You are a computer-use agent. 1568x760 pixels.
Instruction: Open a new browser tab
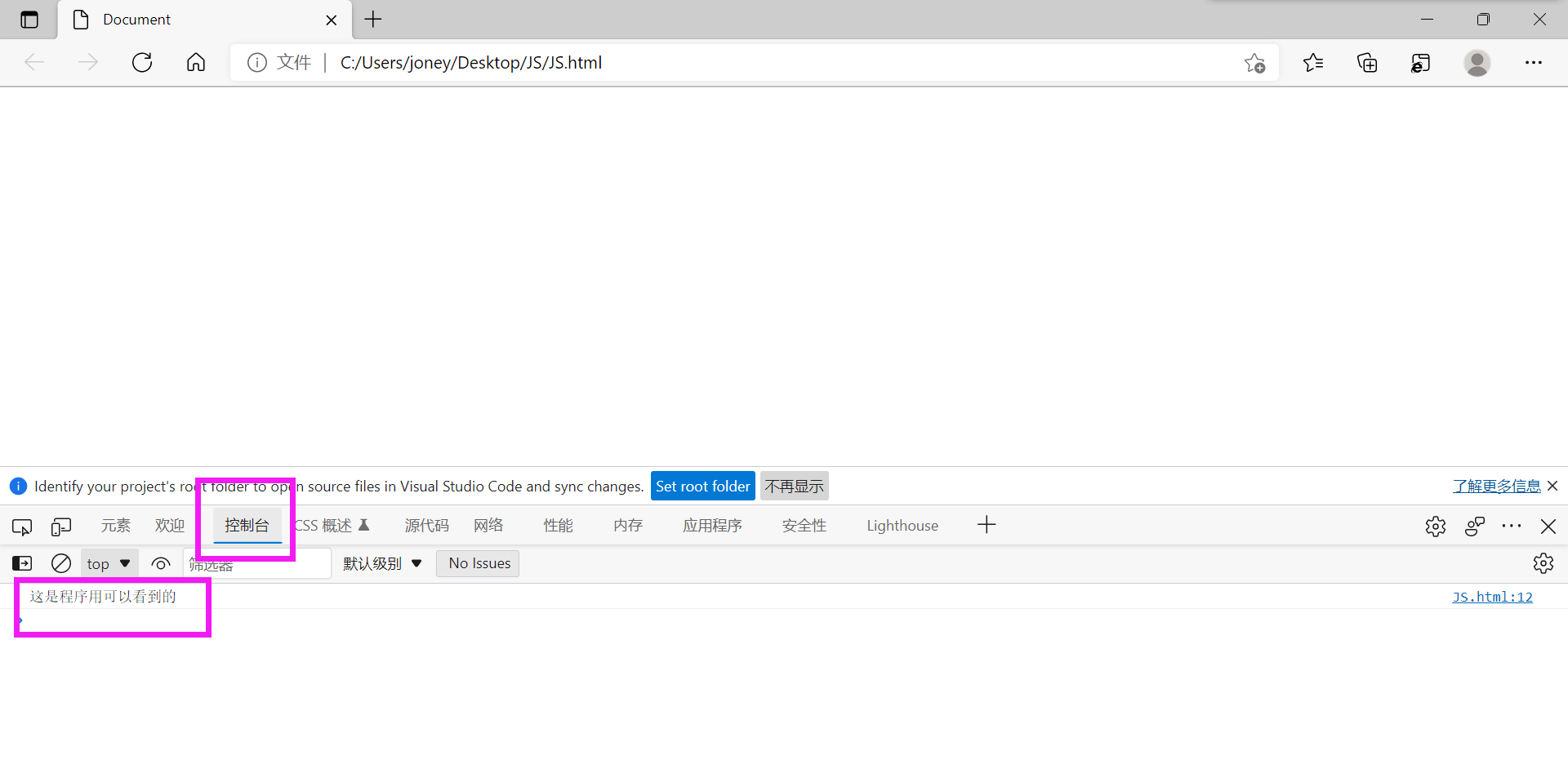pyautogui.click(x=373, y=20)
